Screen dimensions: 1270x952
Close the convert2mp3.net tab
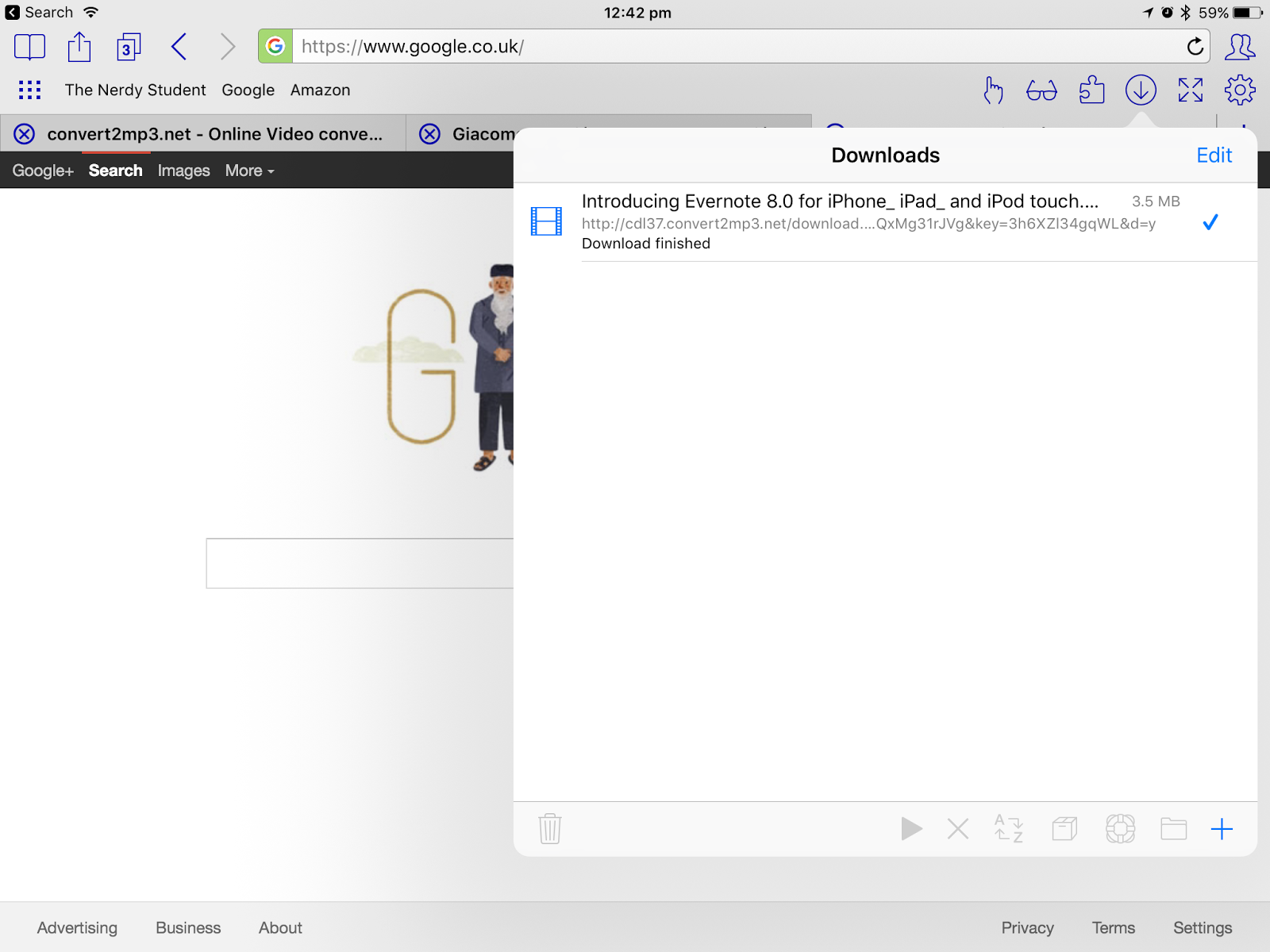click(x=25, y=134)
